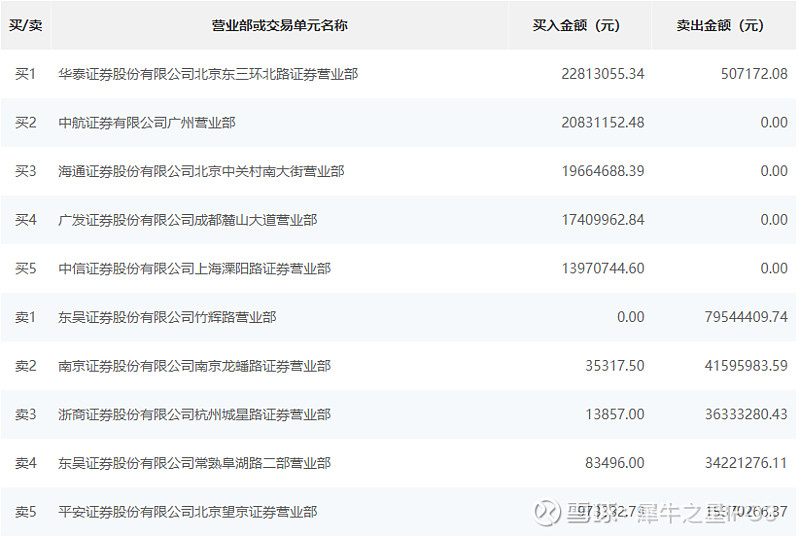Select the 买5 row label
Image resolution: width=800 pixels, height=538 pixels.
coord(26,268)
